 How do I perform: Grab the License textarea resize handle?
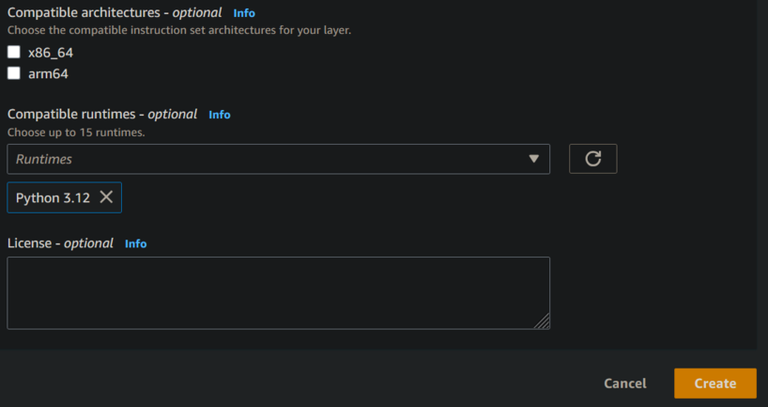click(543, 322)
